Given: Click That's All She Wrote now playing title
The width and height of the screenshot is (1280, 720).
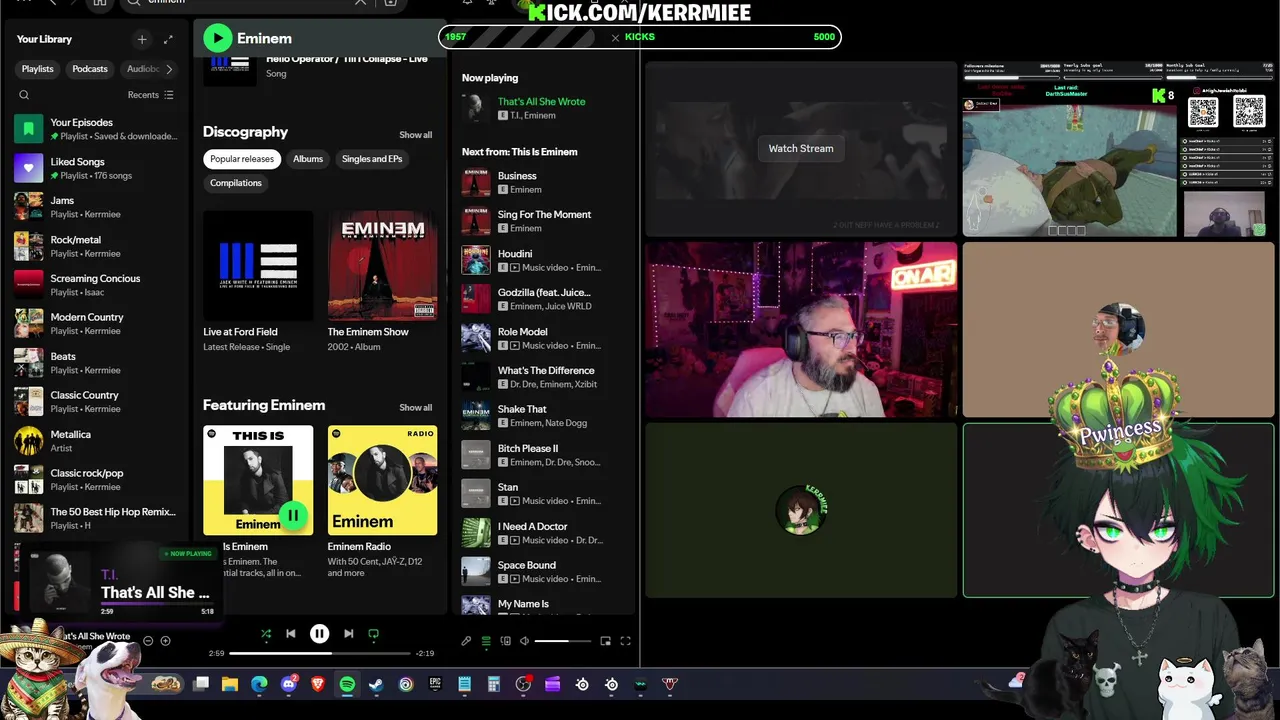Looking at the screenshot, I should 541,102.
